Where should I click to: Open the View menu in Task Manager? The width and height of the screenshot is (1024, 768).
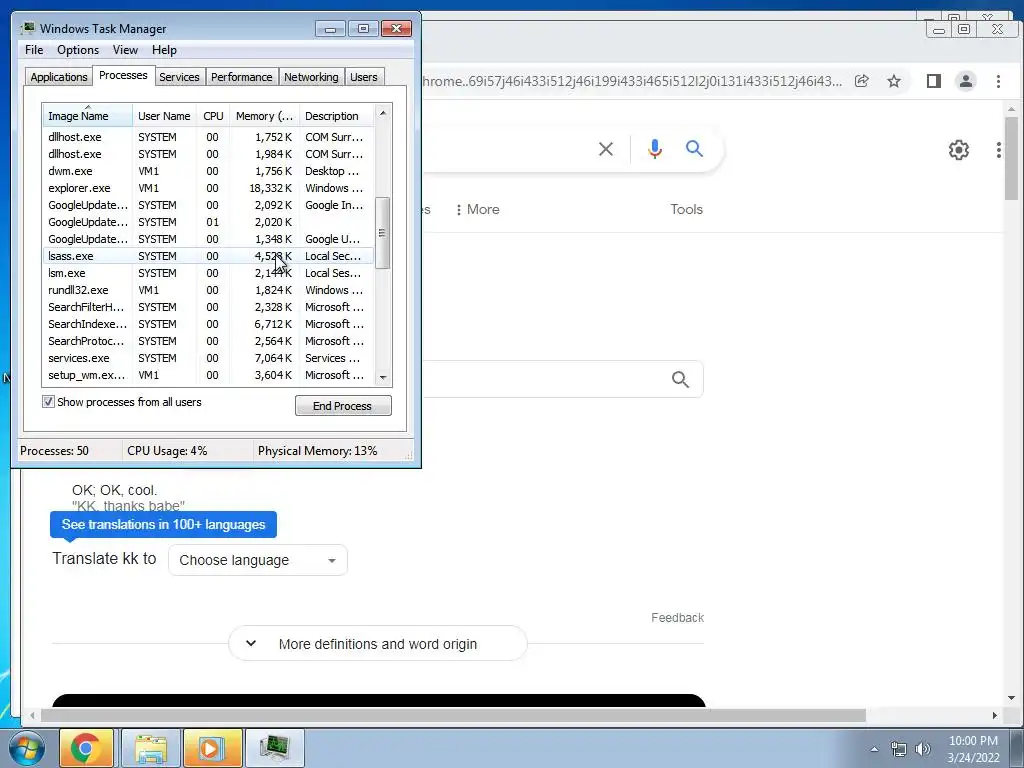pyautogui.click(x=125, y=50)
